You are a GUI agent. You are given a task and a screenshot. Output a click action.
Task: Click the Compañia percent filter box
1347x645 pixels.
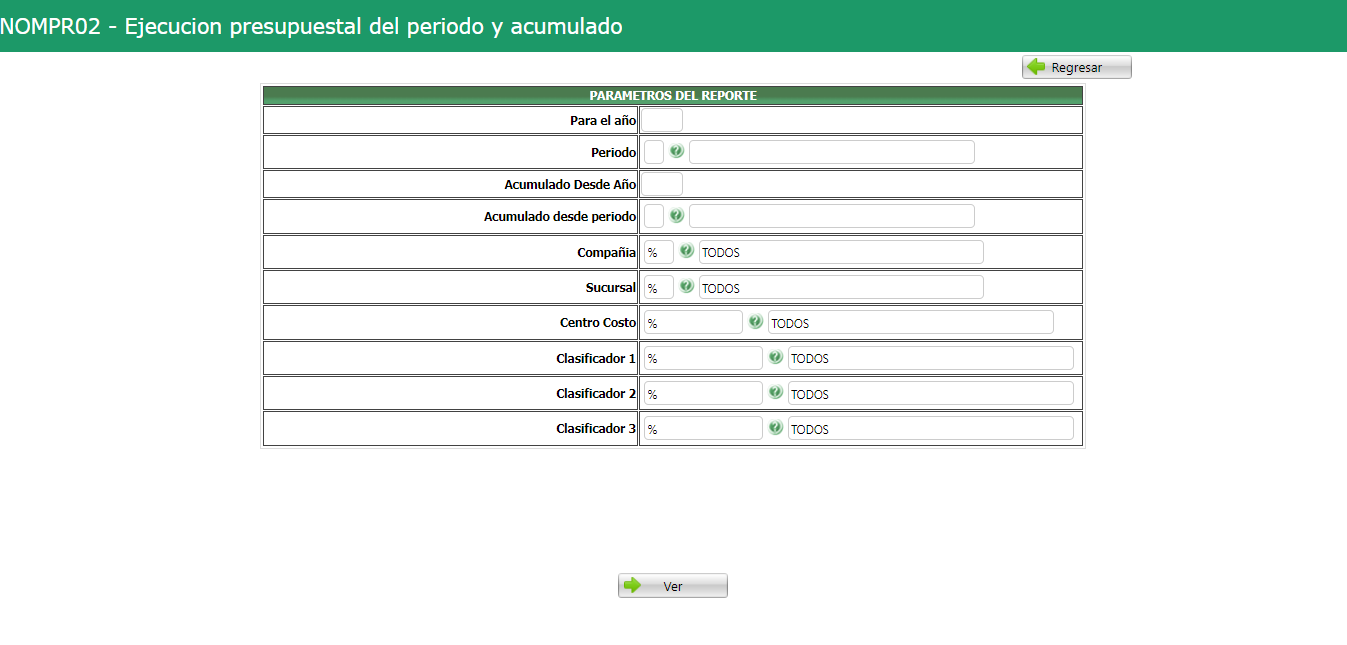click(x=658, y=252)
